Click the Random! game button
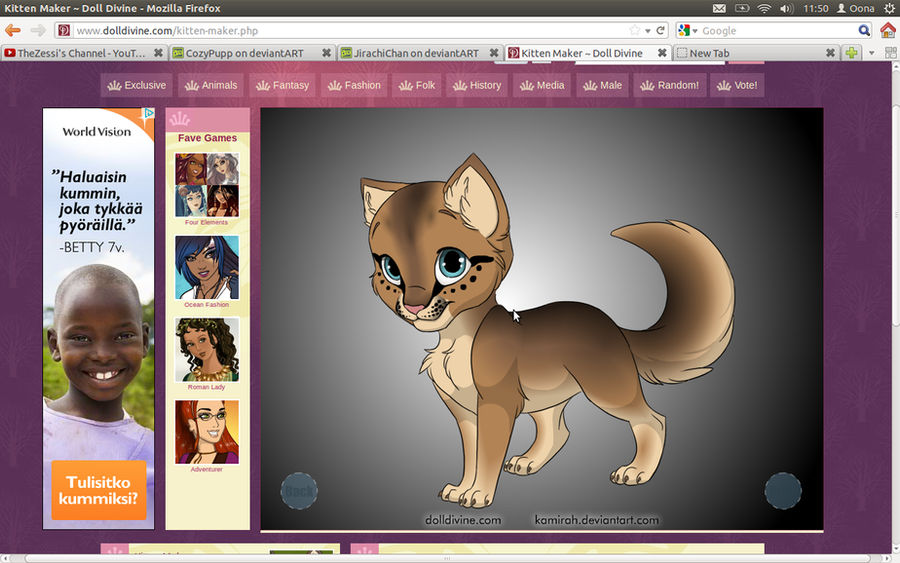900x563 pixels. (670, 85)
